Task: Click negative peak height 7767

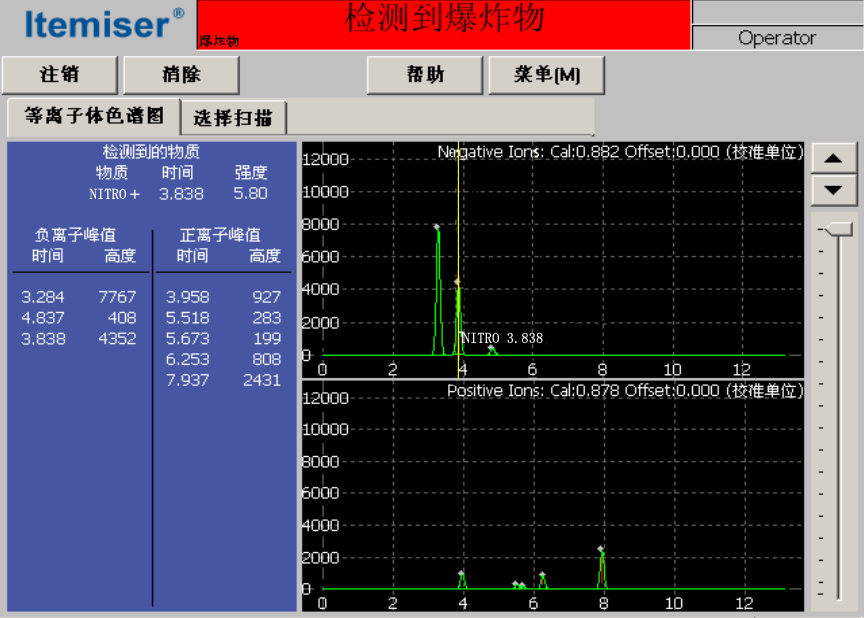Action: [x=117, y=297]
